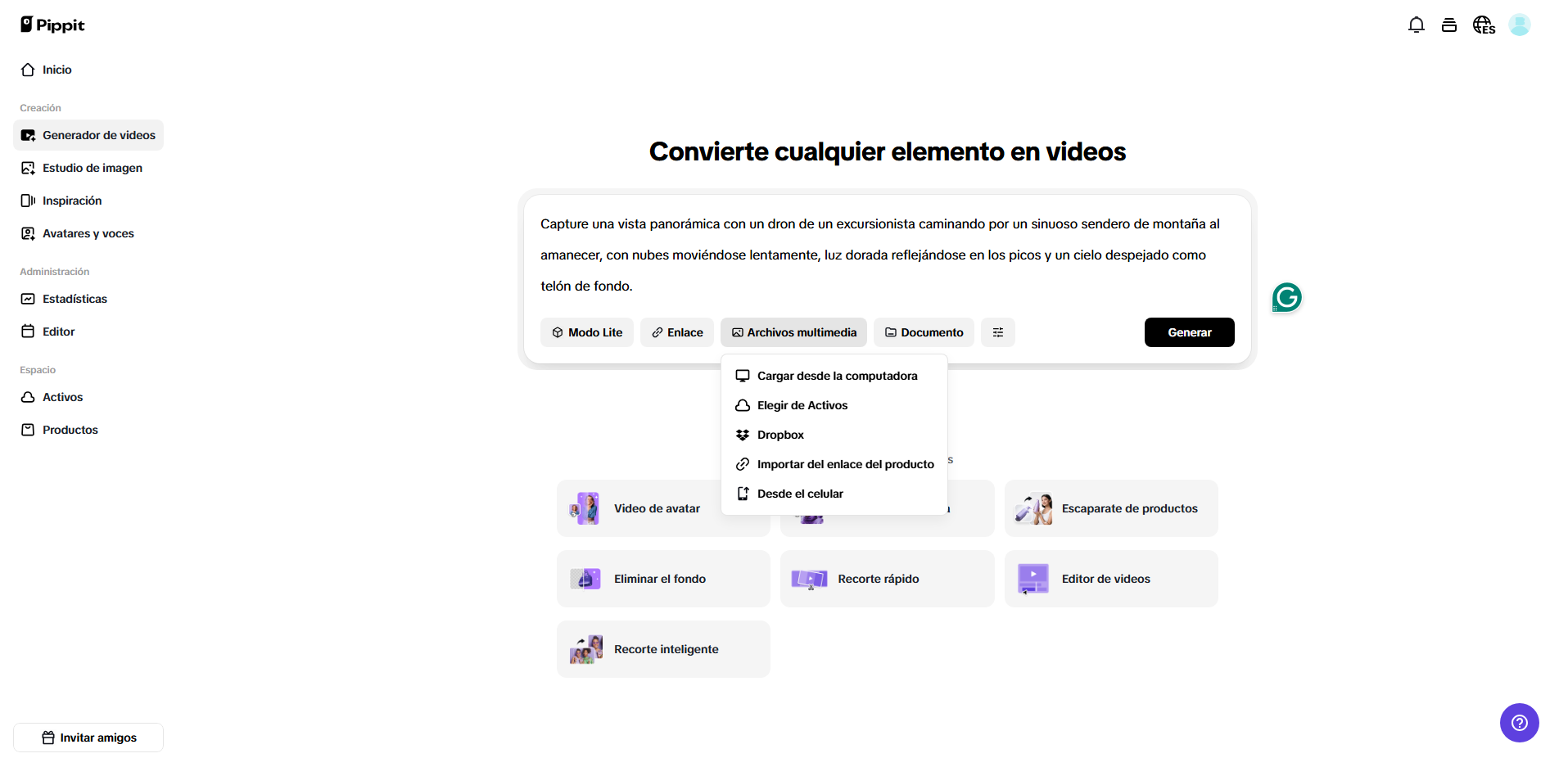Toggle the Modo Lite option
This screenshot has height=767, width=1568.
point(586,332)
